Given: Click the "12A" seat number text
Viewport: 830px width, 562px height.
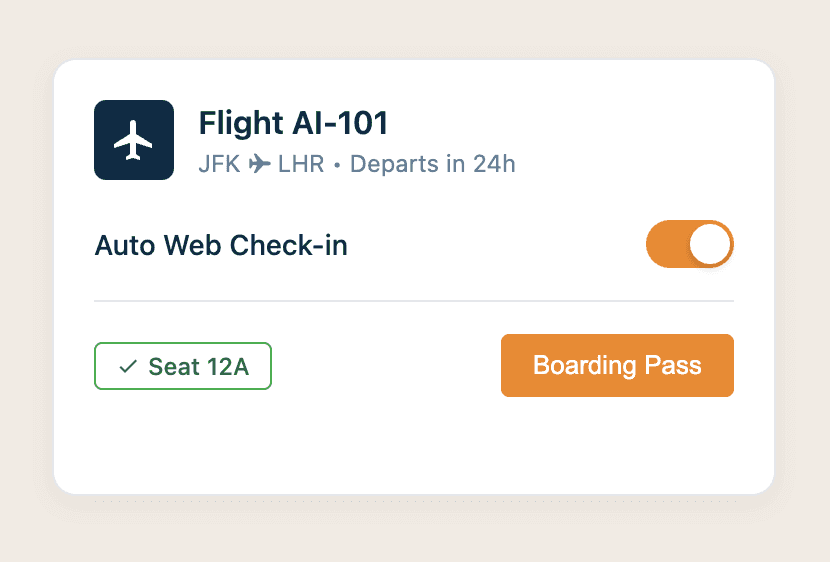Looking at the screenshot, I should click(228, 367).
